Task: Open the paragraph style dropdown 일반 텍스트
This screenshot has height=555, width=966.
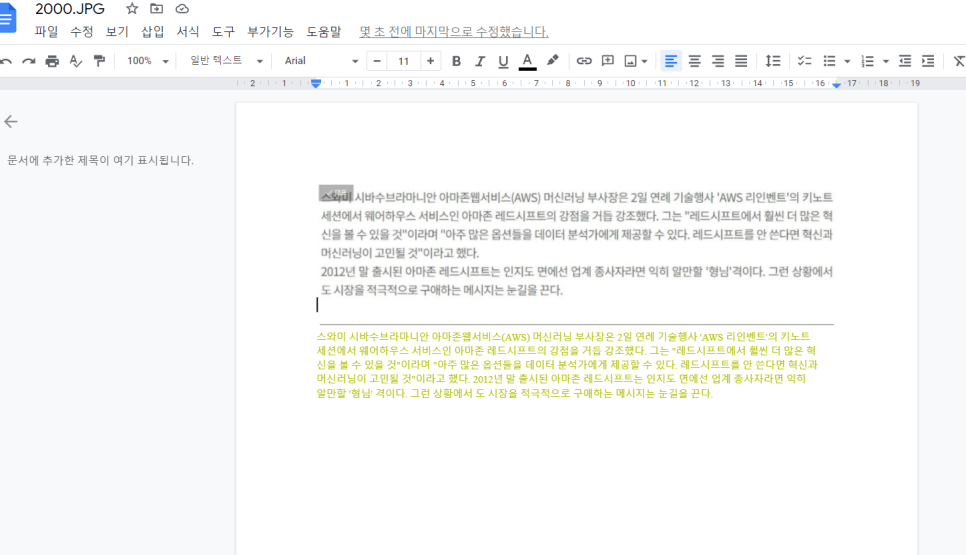Action: pyautogui.click(x=226, y=60)
